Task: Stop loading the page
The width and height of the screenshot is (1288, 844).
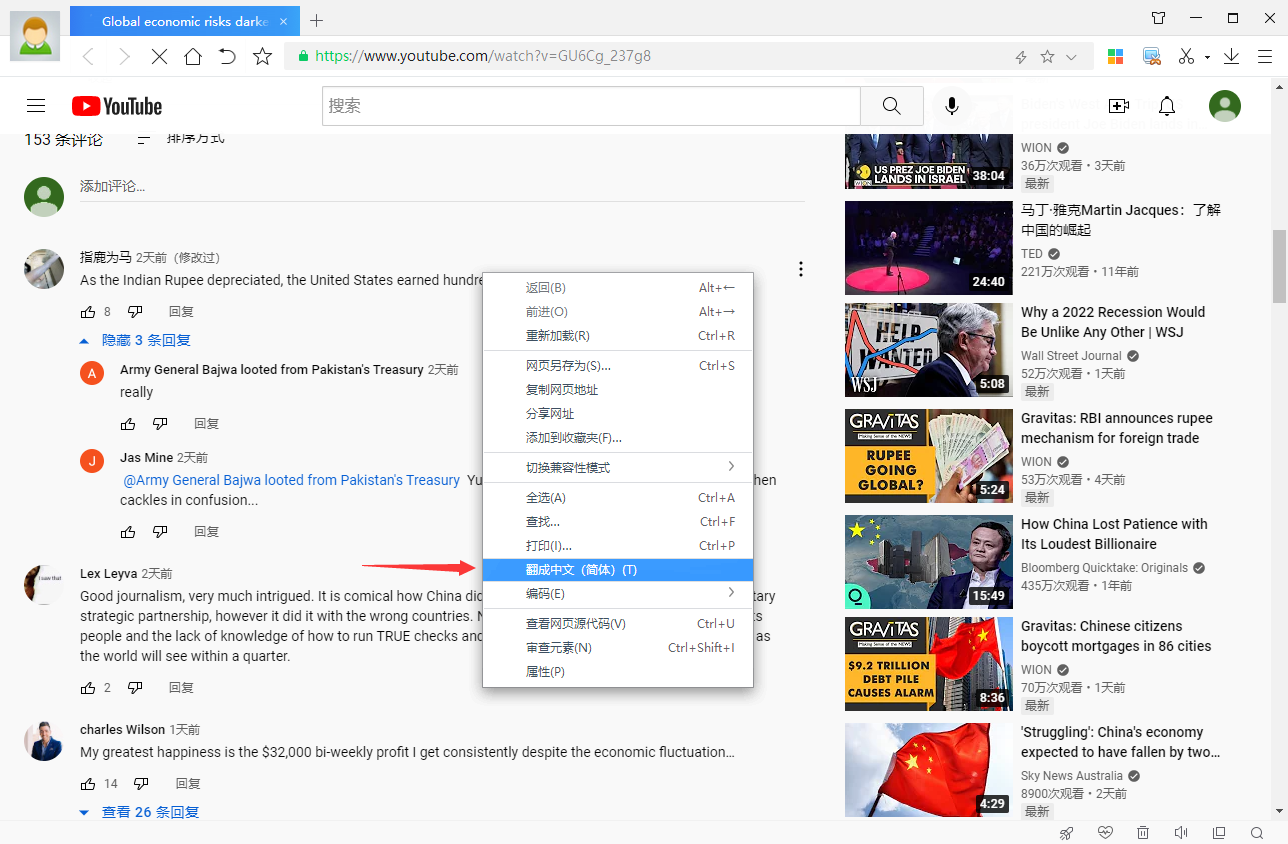Action: (159, 57)
